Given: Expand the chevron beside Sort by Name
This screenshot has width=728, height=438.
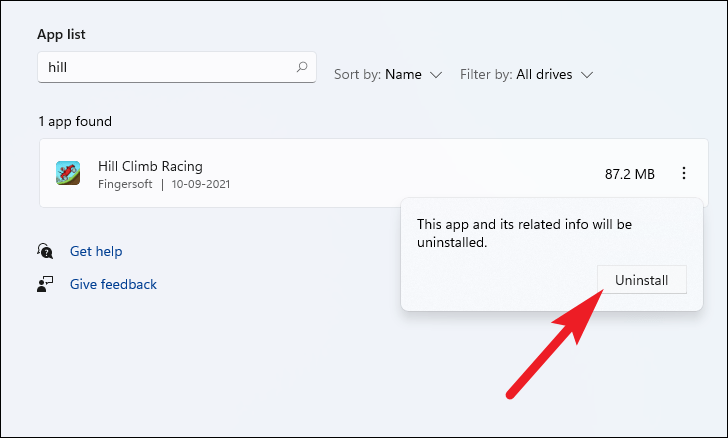Looking at the screenshot, I should pyautogui.click(x=436, y=75).
